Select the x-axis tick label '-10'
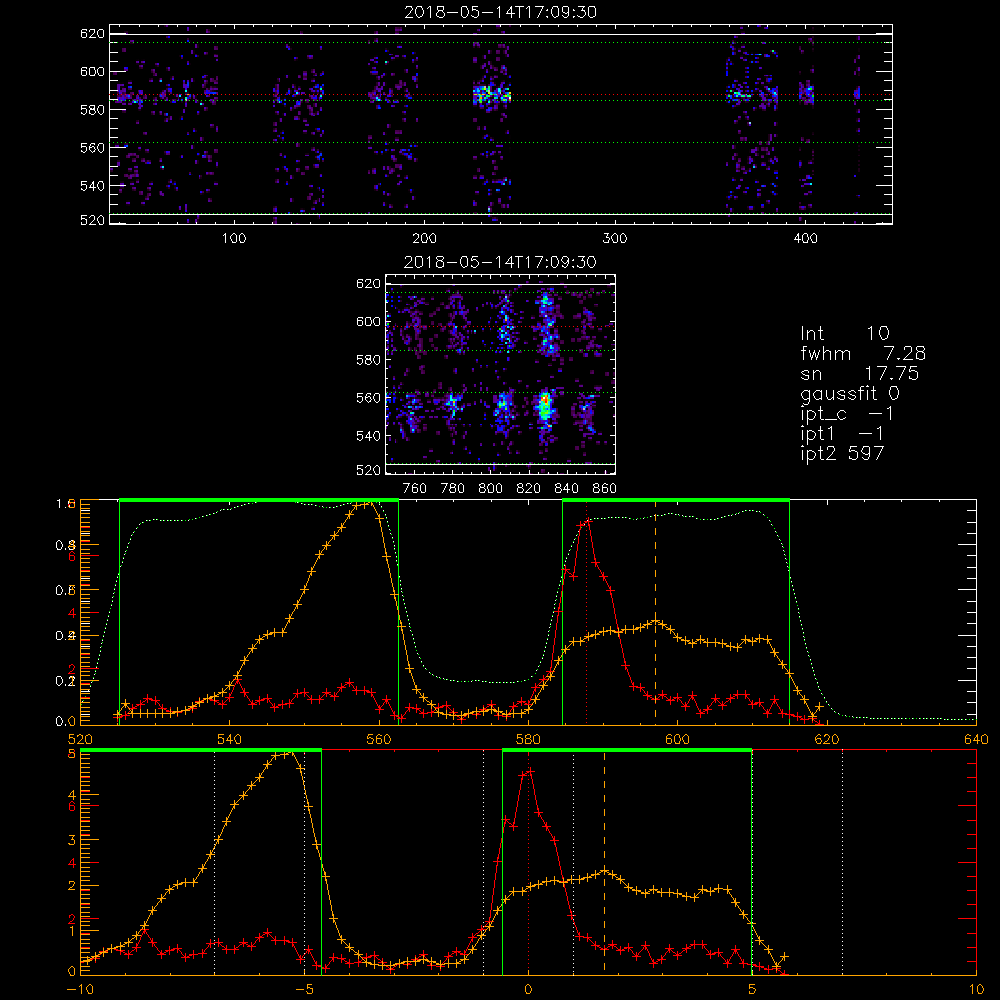Image resolution: width=1000 pixels, height=1000 pixels. click(x=80, y=990)
